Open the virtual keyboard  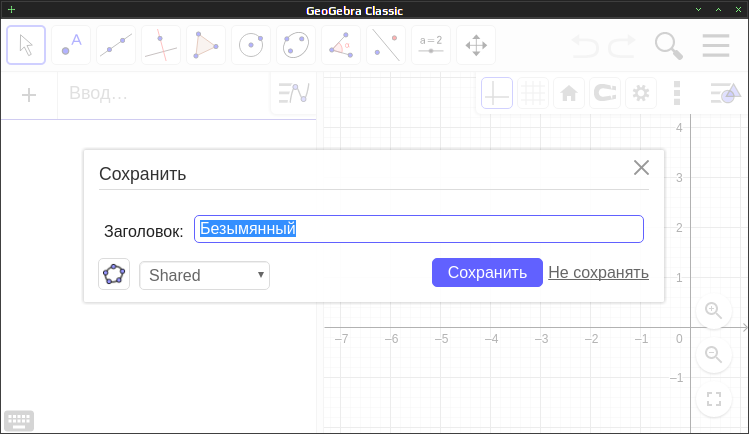click(x=19, y=421)
